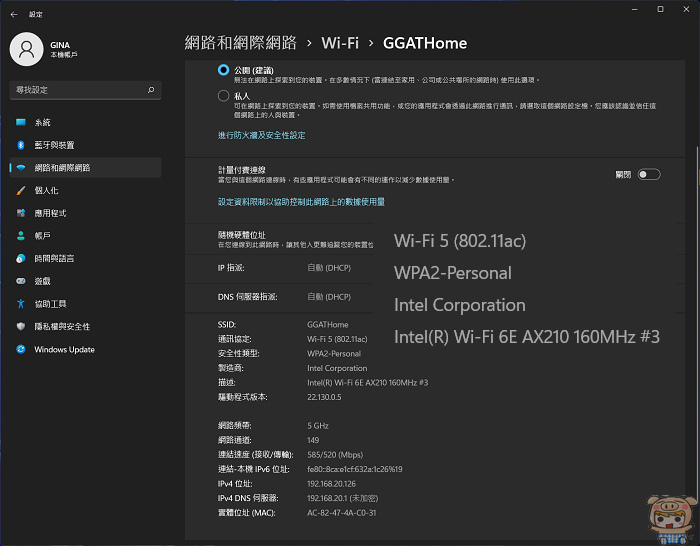This screenshot has height=546, width=700.
Task: Select the 私人 network profile
Action: pyautogui.click(x=223, y=96)
